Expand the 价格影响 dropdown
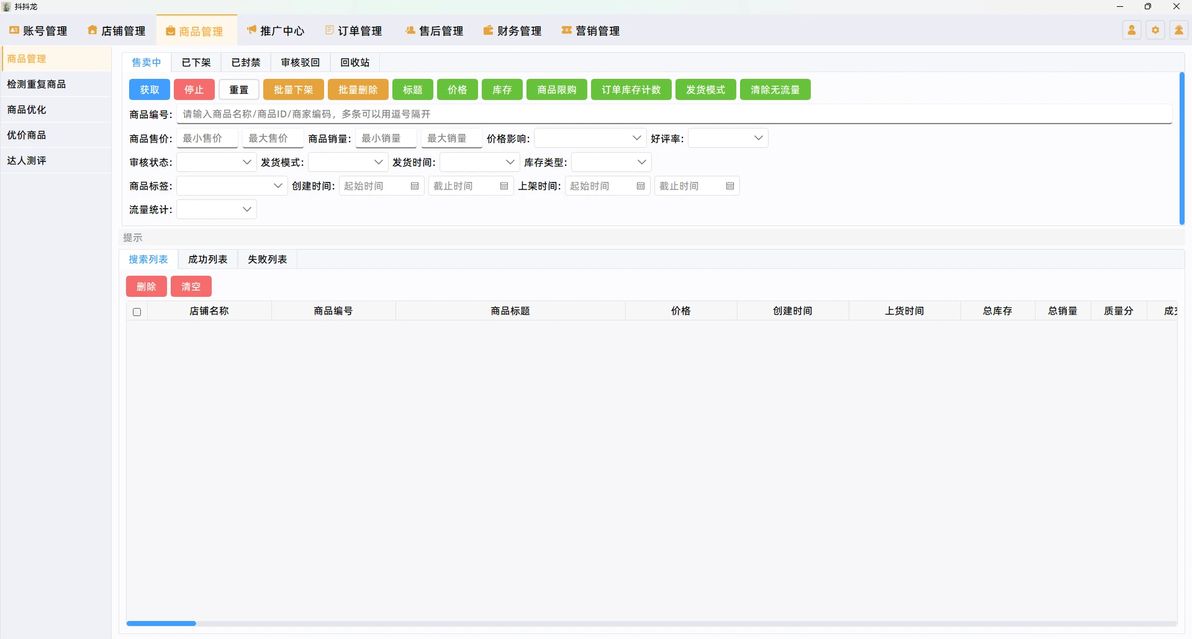 [x=591, y=138]
